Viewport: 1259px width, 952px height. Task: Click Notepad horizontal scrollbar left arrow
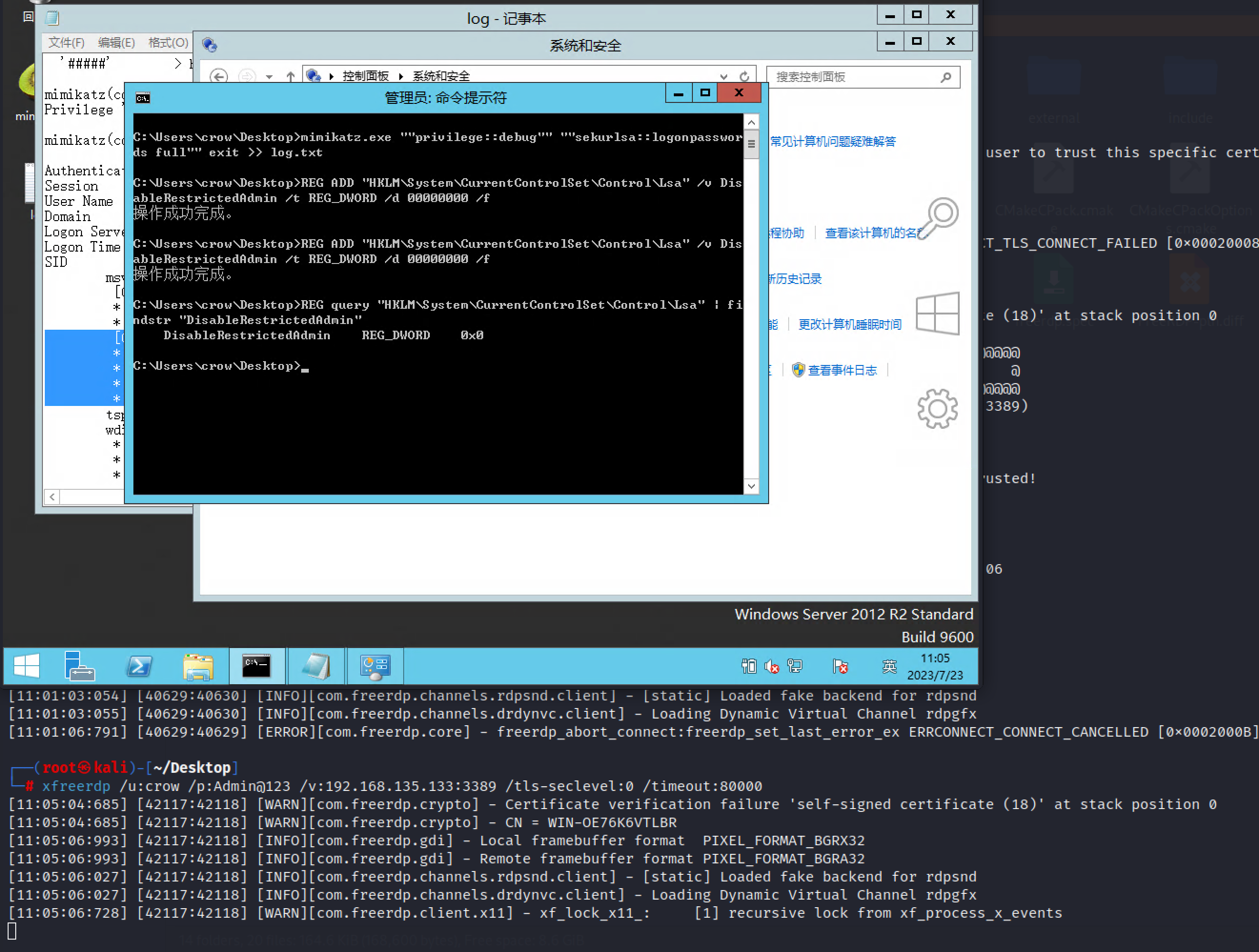(x=52, y=497)
